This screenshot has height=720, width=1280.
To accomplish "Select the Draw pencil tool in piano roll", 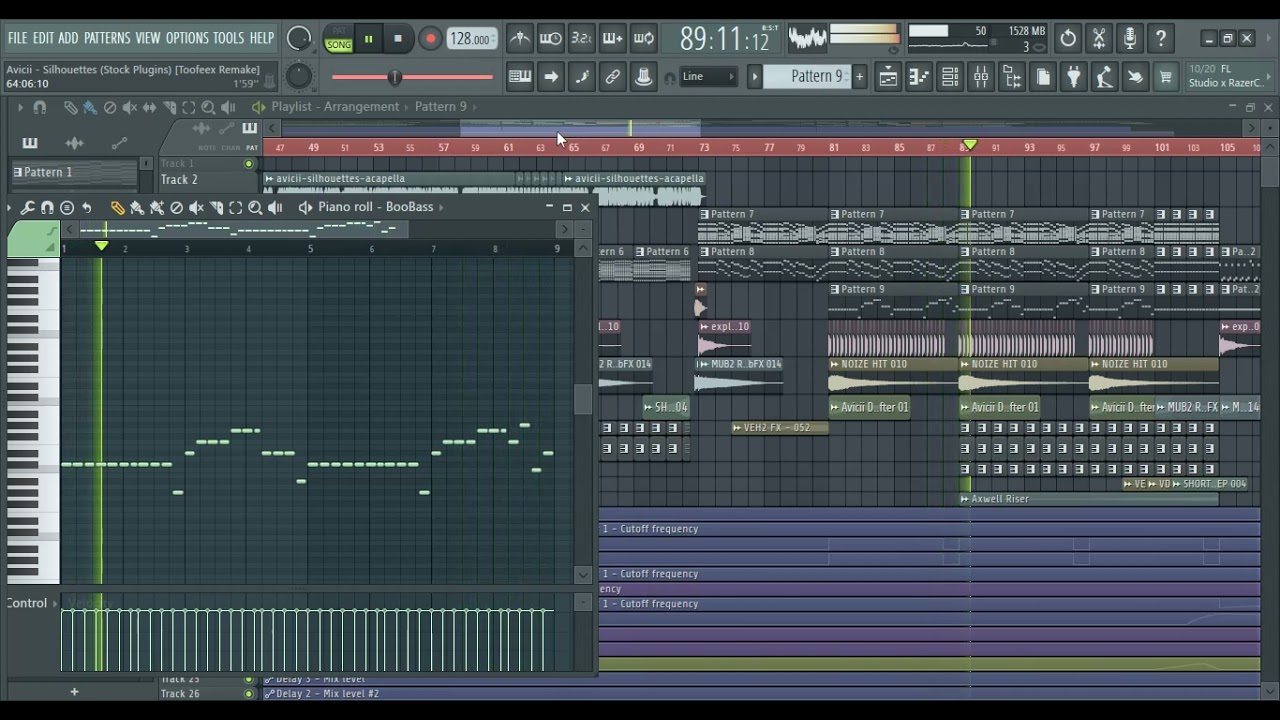I will pos(117,207).
